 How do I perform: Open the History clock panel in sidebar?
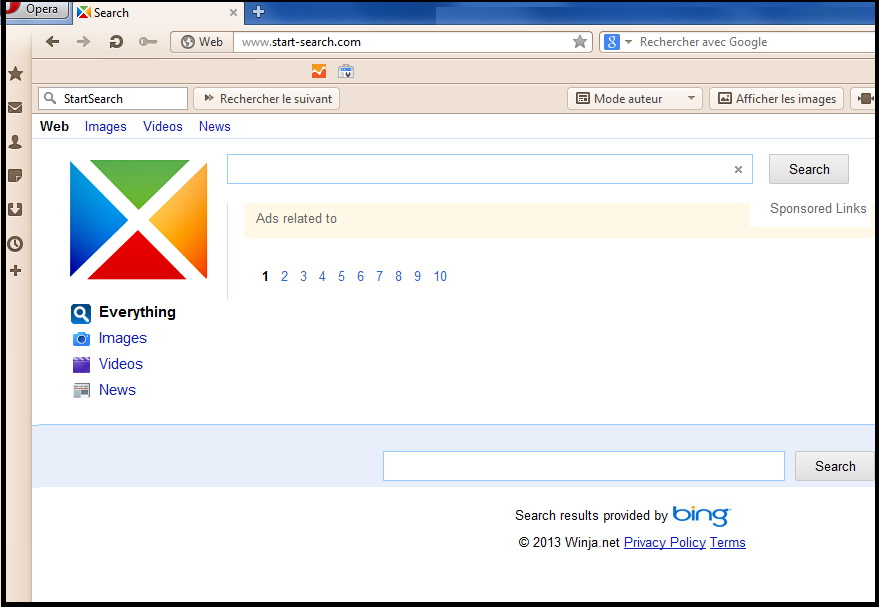[x=16, y=244]
